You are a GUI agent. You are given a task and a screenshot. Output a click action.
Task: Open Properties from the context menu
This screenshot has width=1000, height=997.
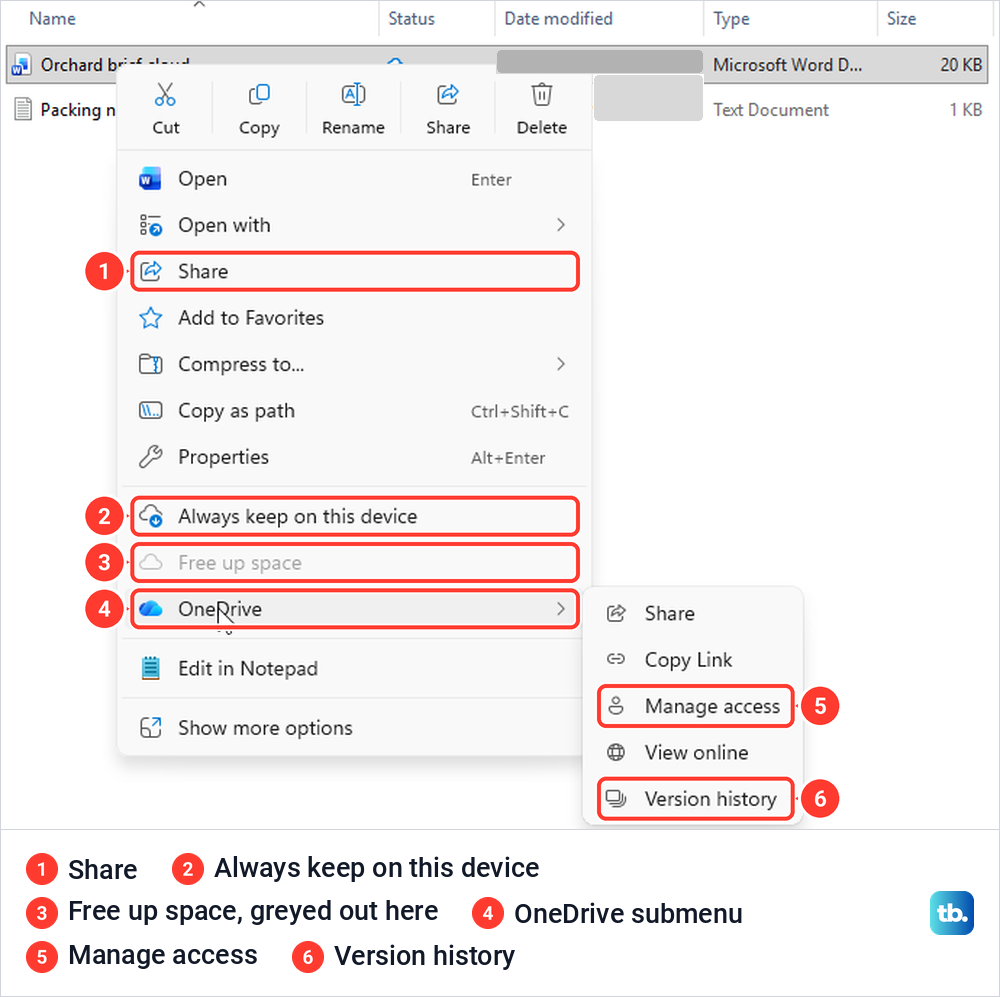click(355, 457)
